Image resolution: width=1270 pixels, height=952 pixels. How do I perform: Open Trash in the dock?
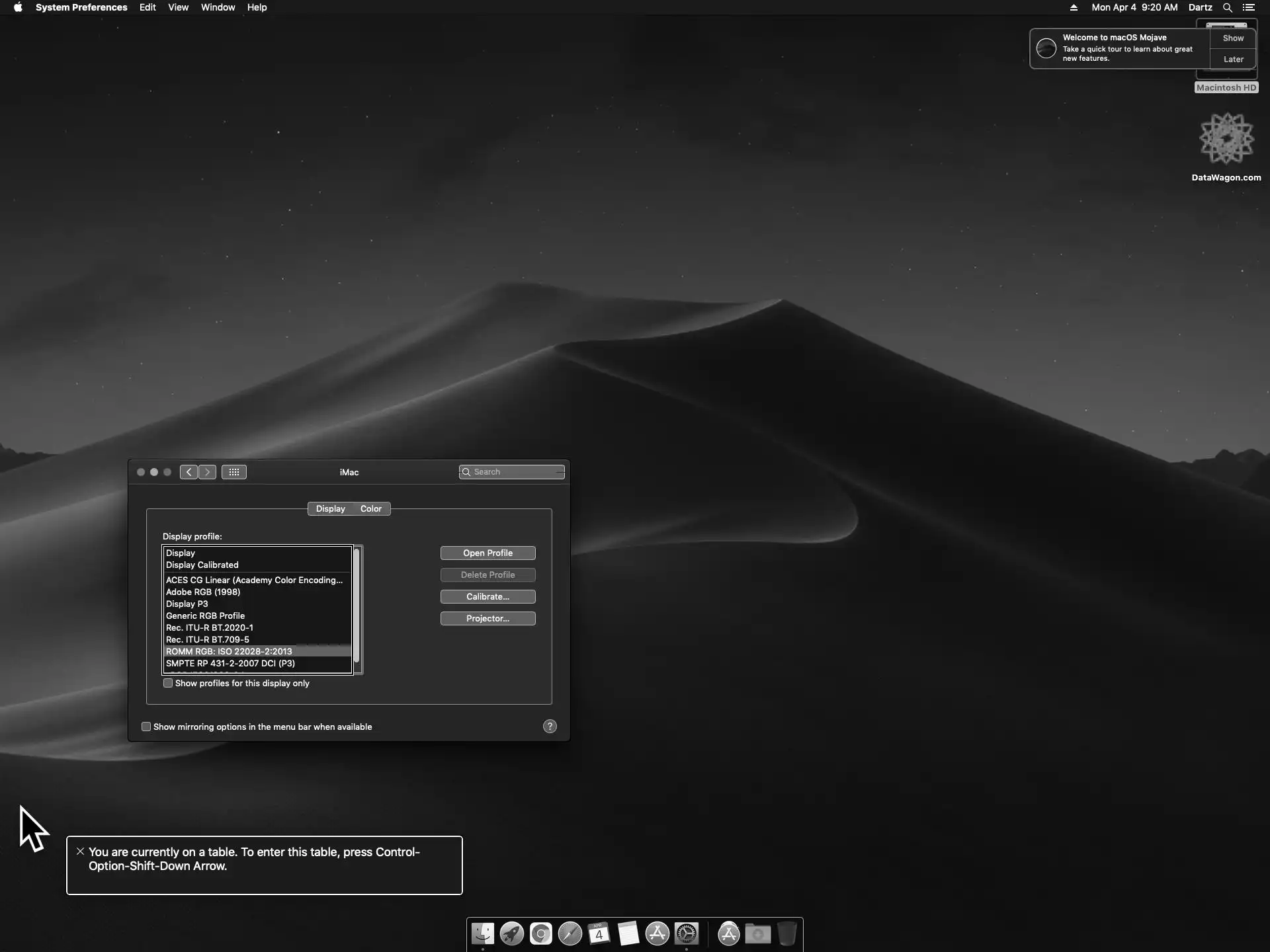(786, 933)
